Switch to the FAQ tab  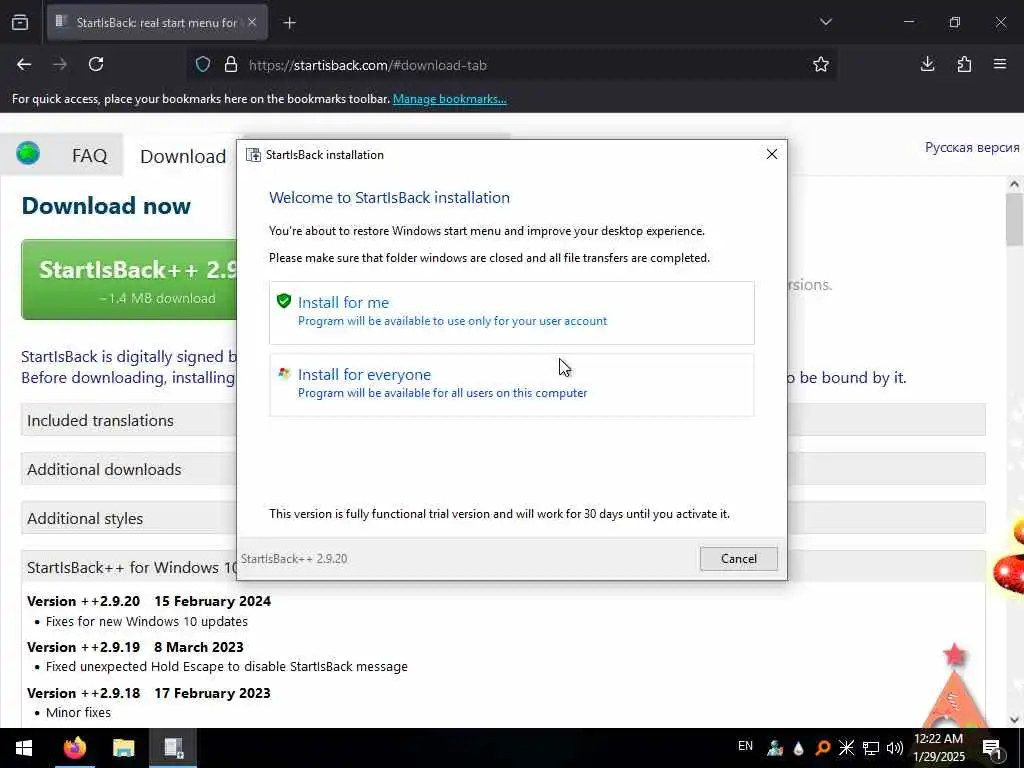pos(89,155)
